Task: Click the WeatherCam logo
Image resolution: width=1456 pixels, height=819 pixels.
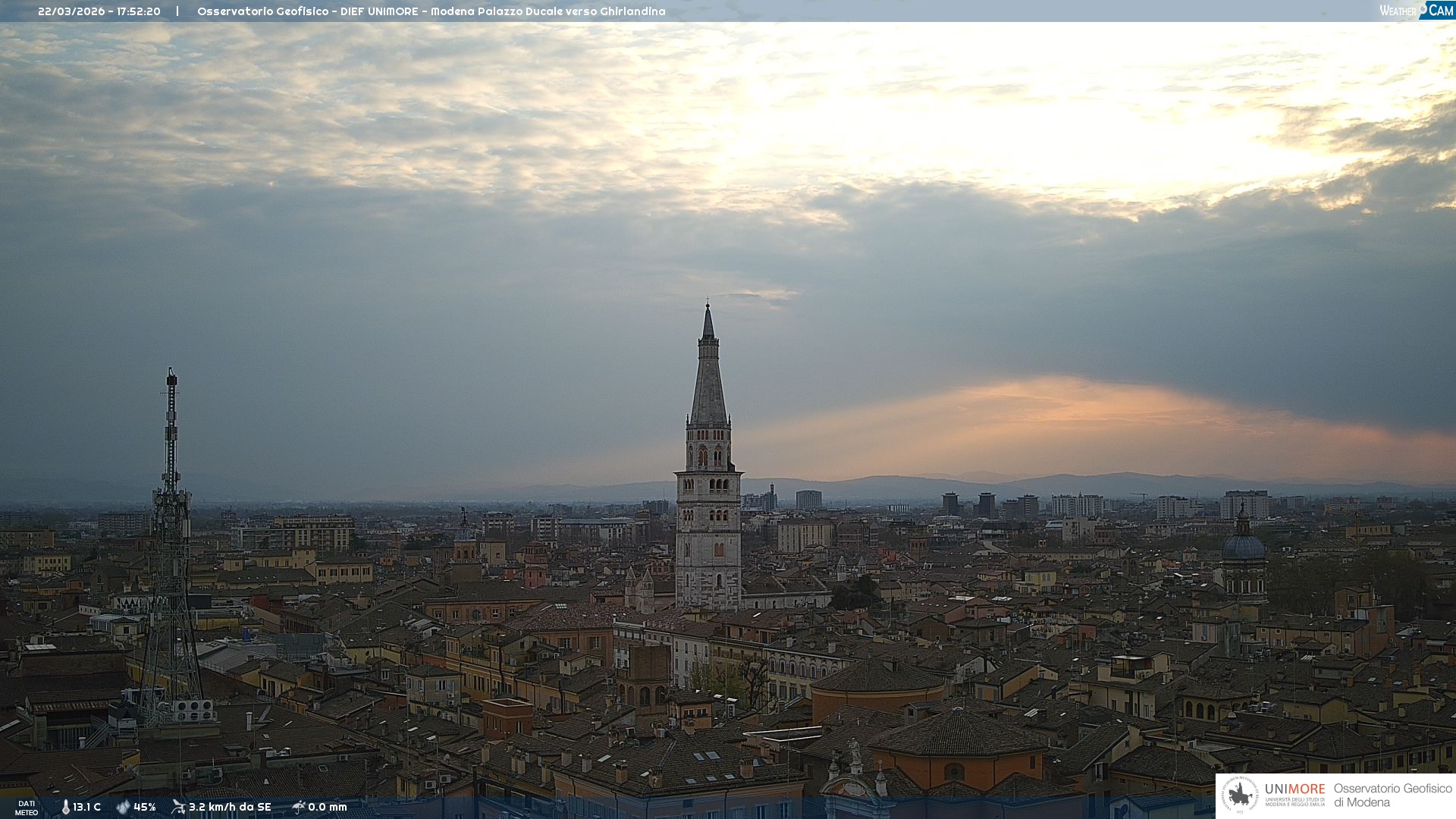Action: pyautogui.click(x=1416, y=11)
